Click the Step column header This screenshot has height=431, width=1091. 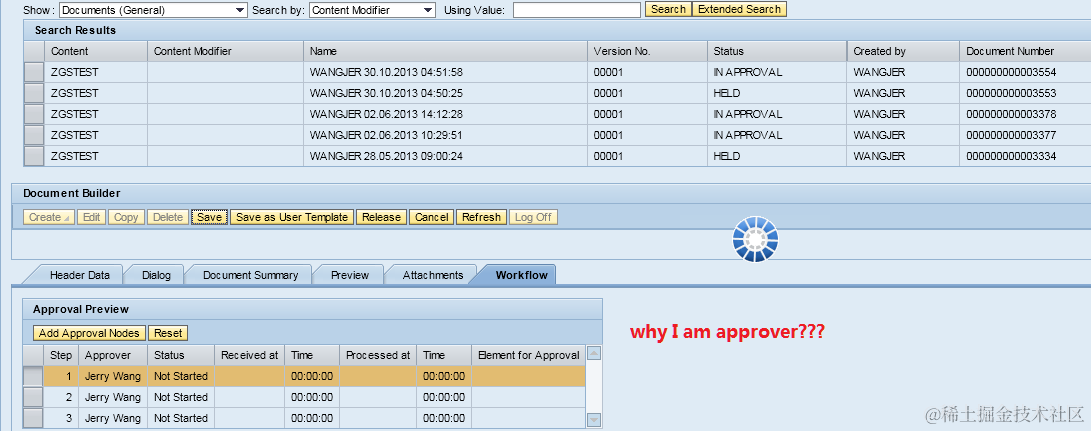[61, 355]
